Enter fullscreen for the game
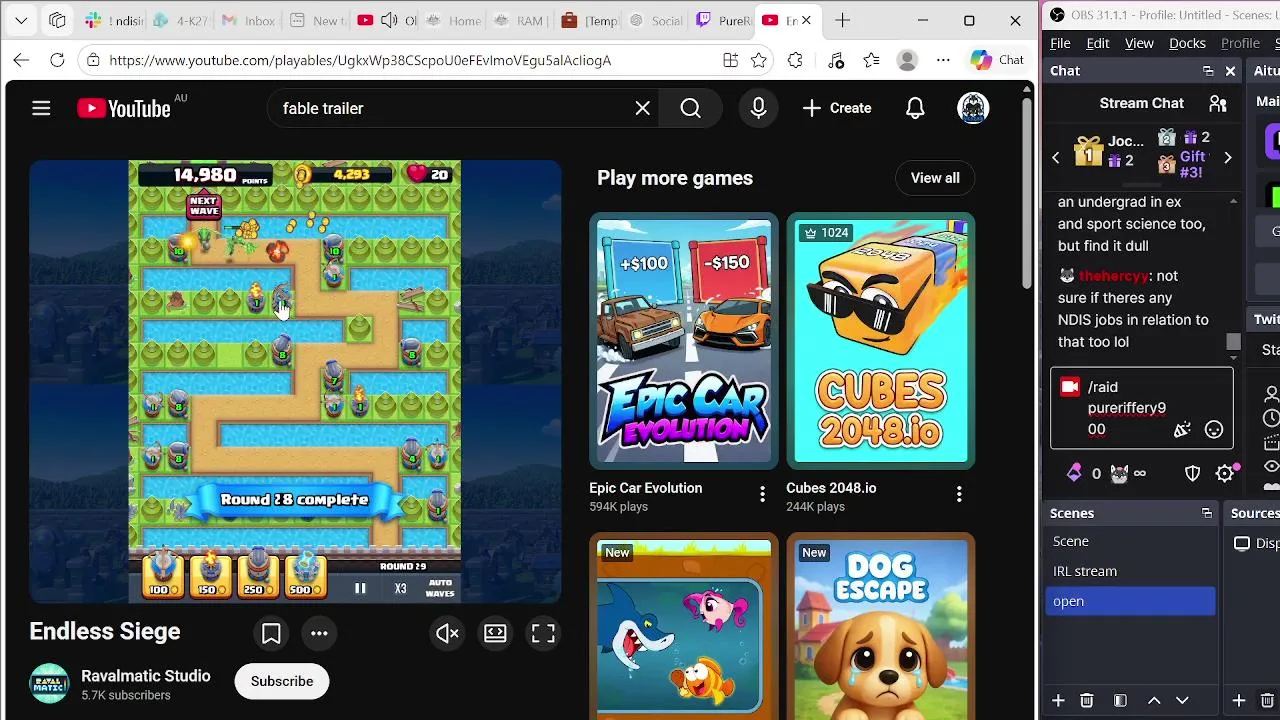 [x=543, y=633]
